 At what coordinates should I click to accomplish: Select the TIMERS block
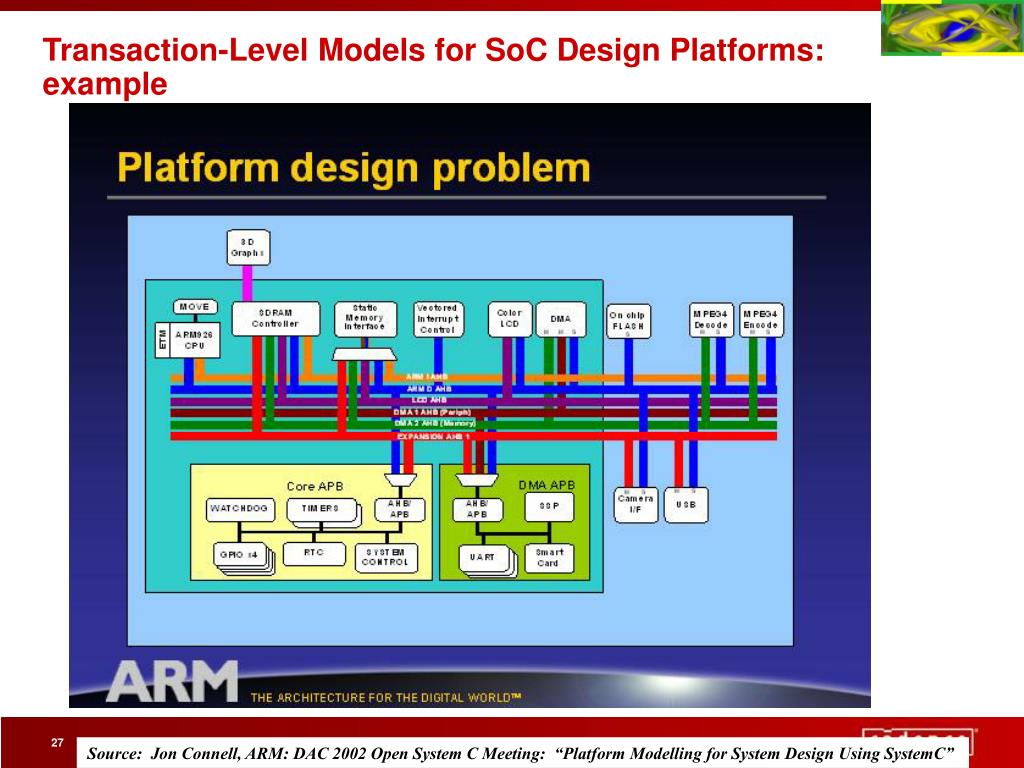322,511
